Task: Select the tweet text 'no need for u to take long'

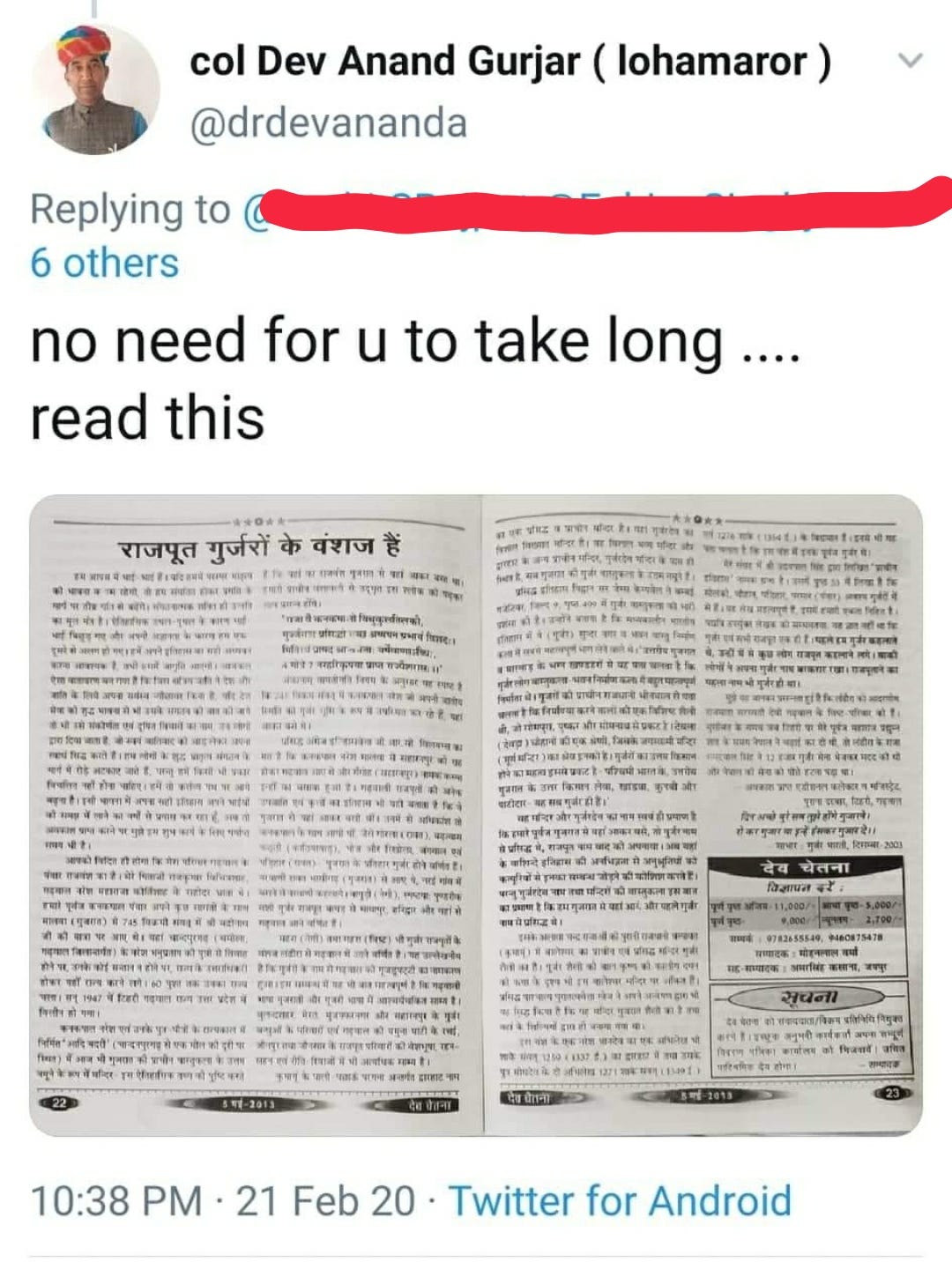Action: point(377,341)
